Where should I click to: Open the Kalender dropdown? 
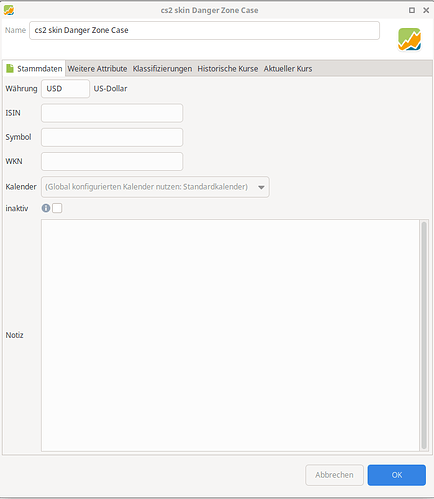[x=155, y=187]
